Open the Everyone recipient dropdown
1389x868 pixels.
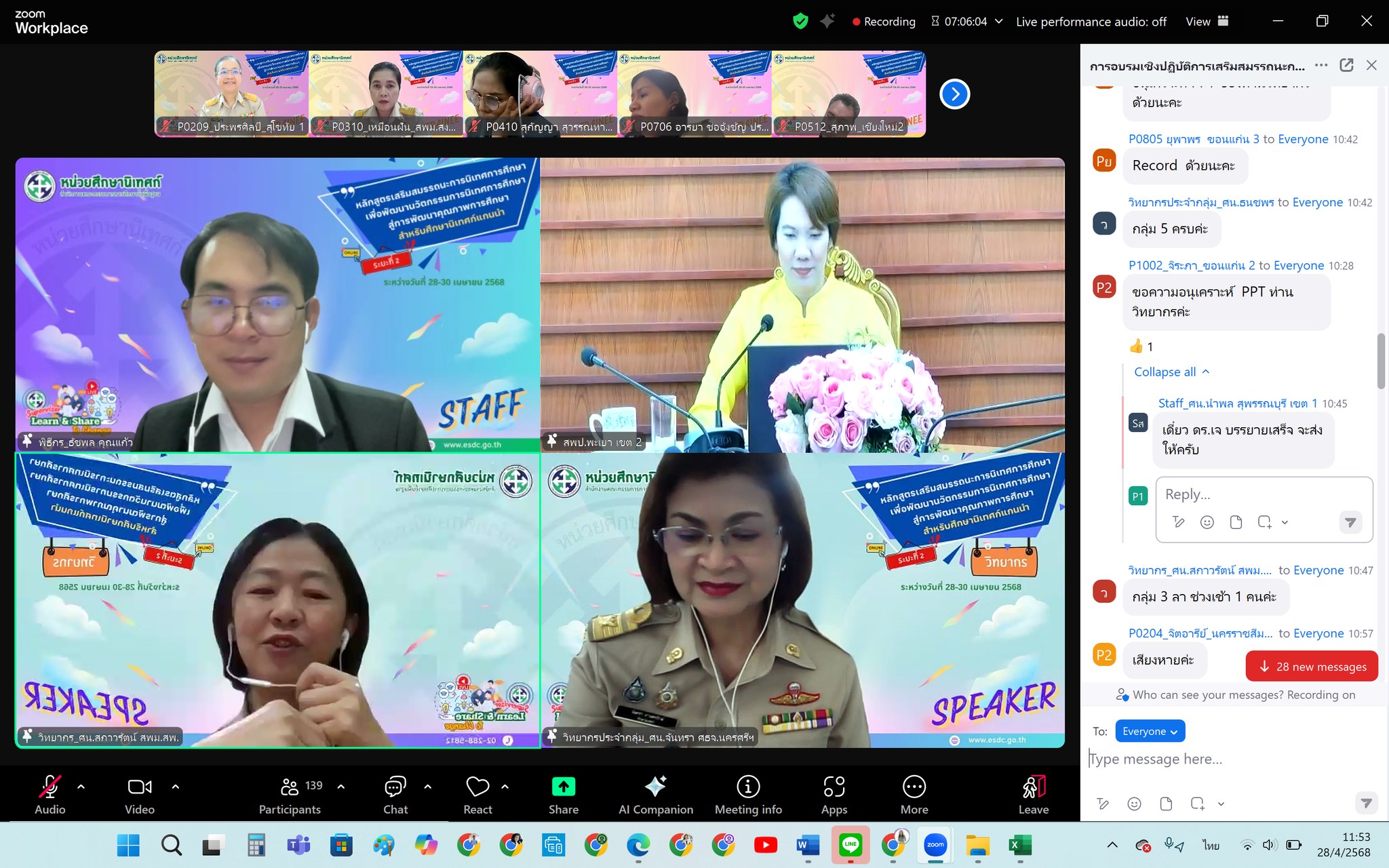(x=1150, y=731)
